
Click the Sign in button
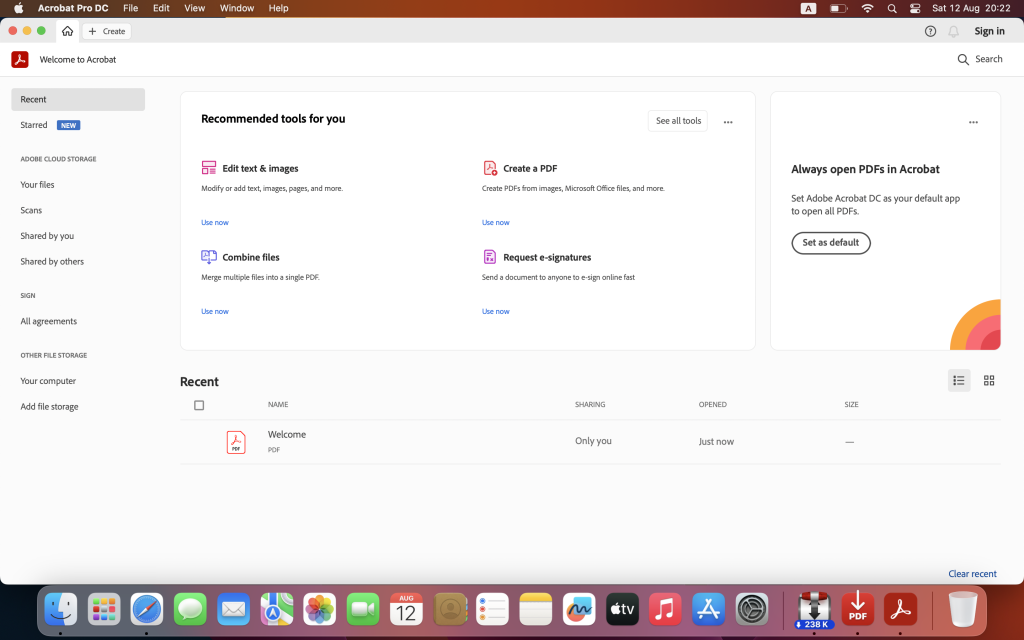[989, 31]
